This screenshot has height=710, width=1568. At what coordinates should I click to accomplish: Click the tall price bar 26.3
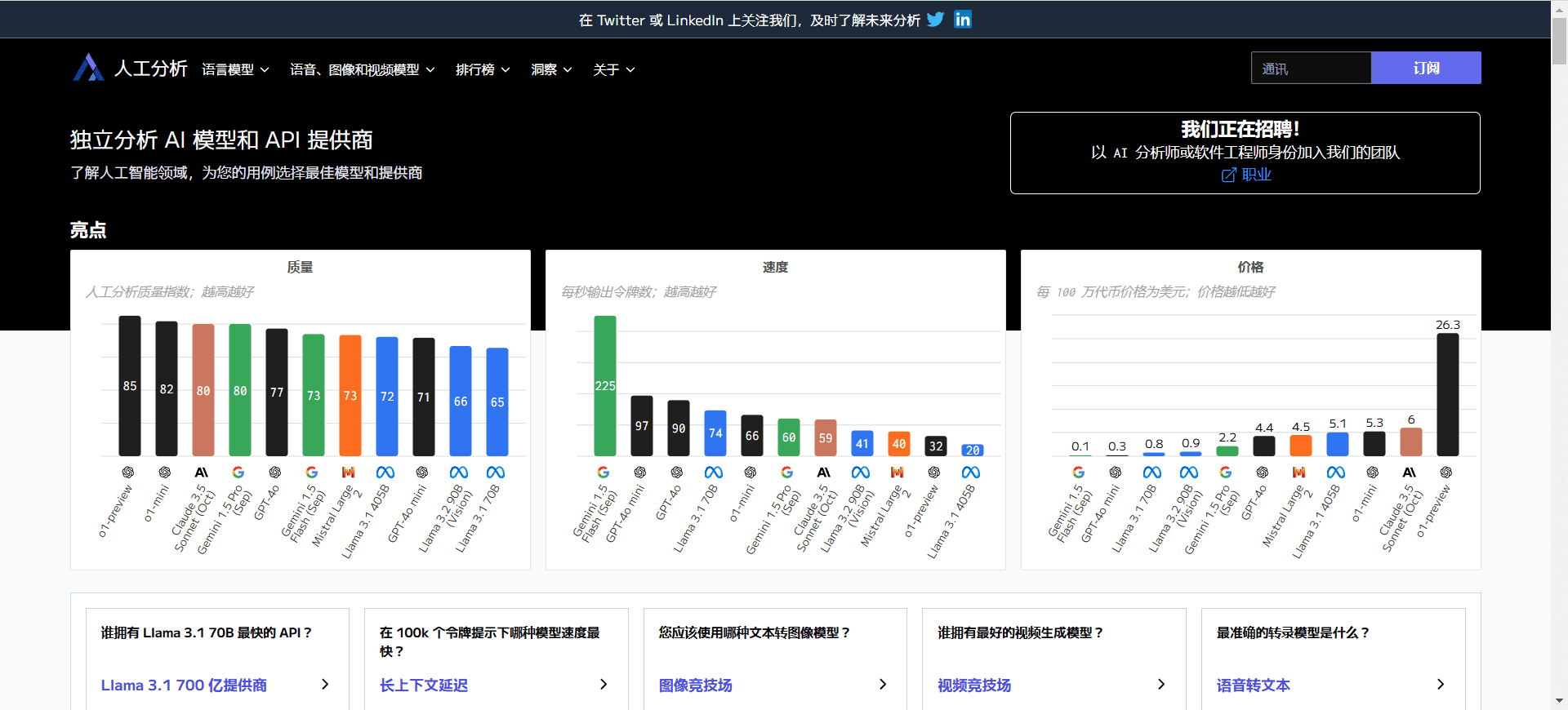(x=1448, y=394)
